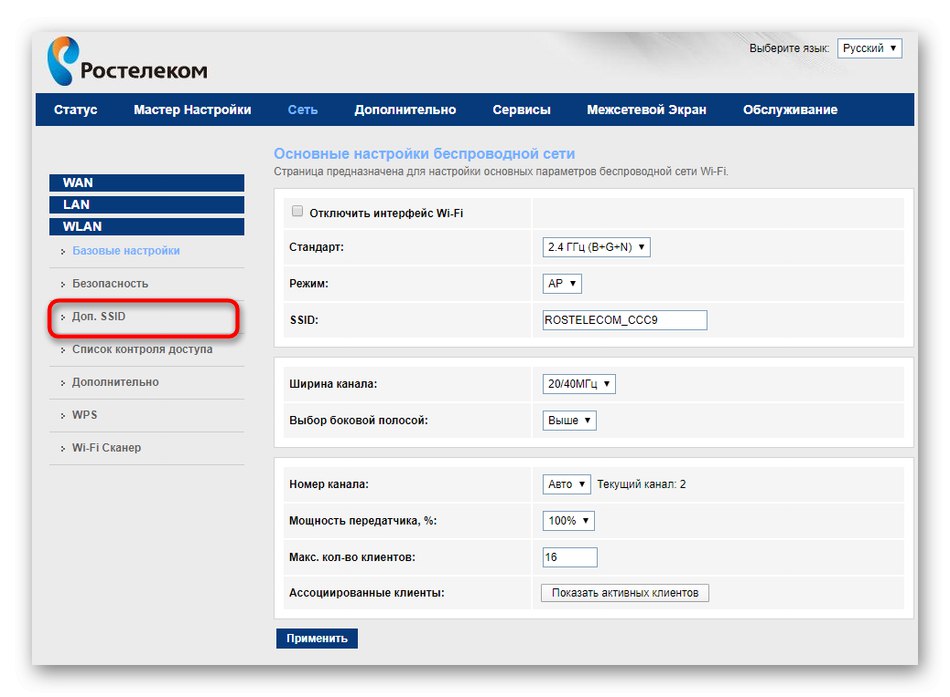950x697 pixels.
Task: Open the Режим dropdown set to AP
Action: point(562,284)
